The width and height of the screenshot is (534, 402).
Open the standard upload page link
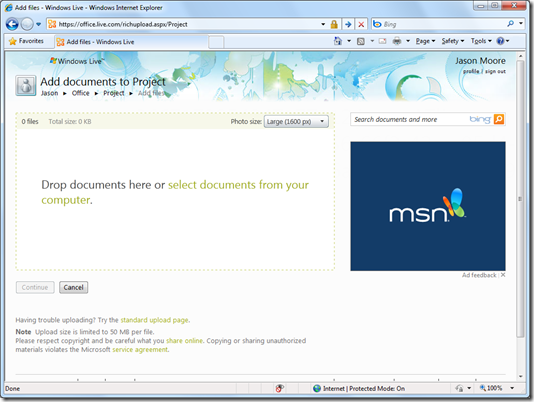pos(154,320)
